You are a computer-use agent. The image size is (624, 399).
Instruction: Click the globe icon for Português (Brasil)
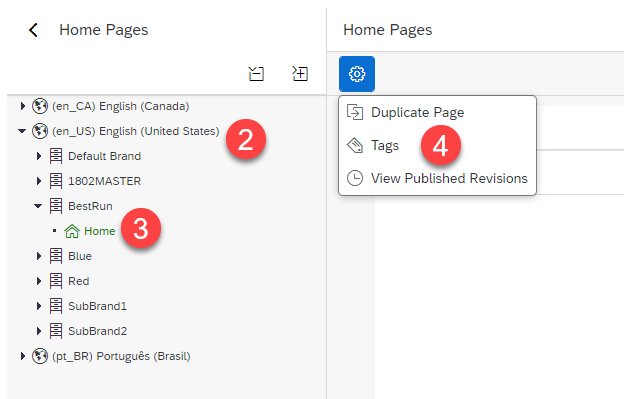[x=40, y=356]
